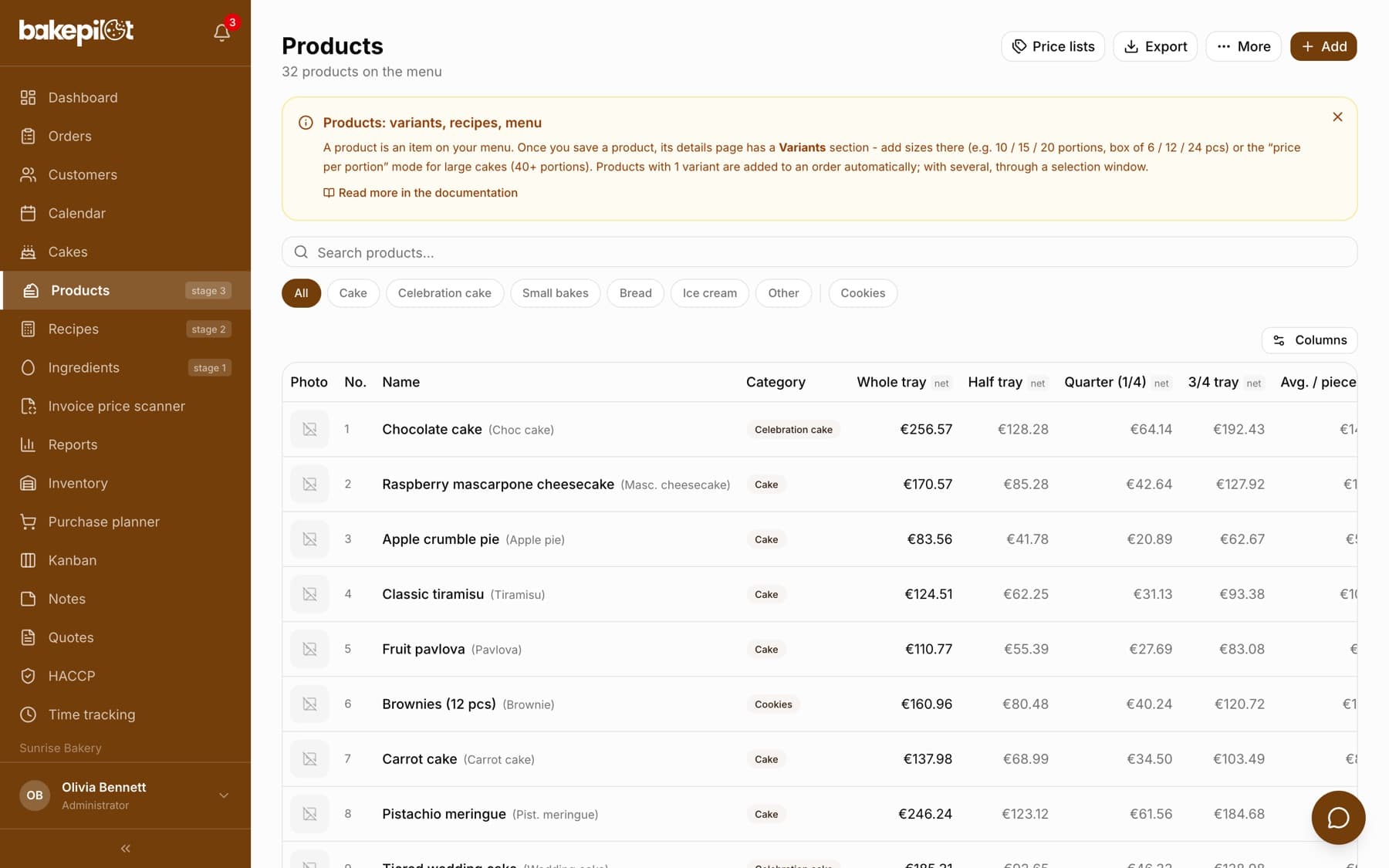This screenshot has width=1389, height=868.
Task: Click the Add product button
Action: (1323, 46)
